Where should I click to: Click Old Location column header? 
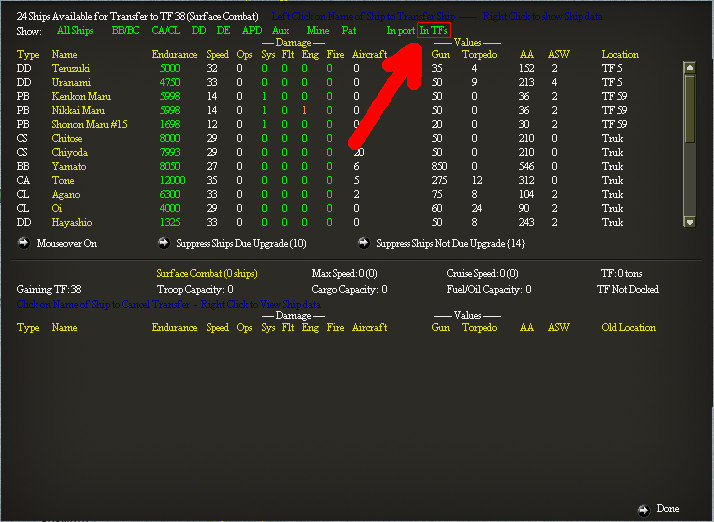coord(628,328)
